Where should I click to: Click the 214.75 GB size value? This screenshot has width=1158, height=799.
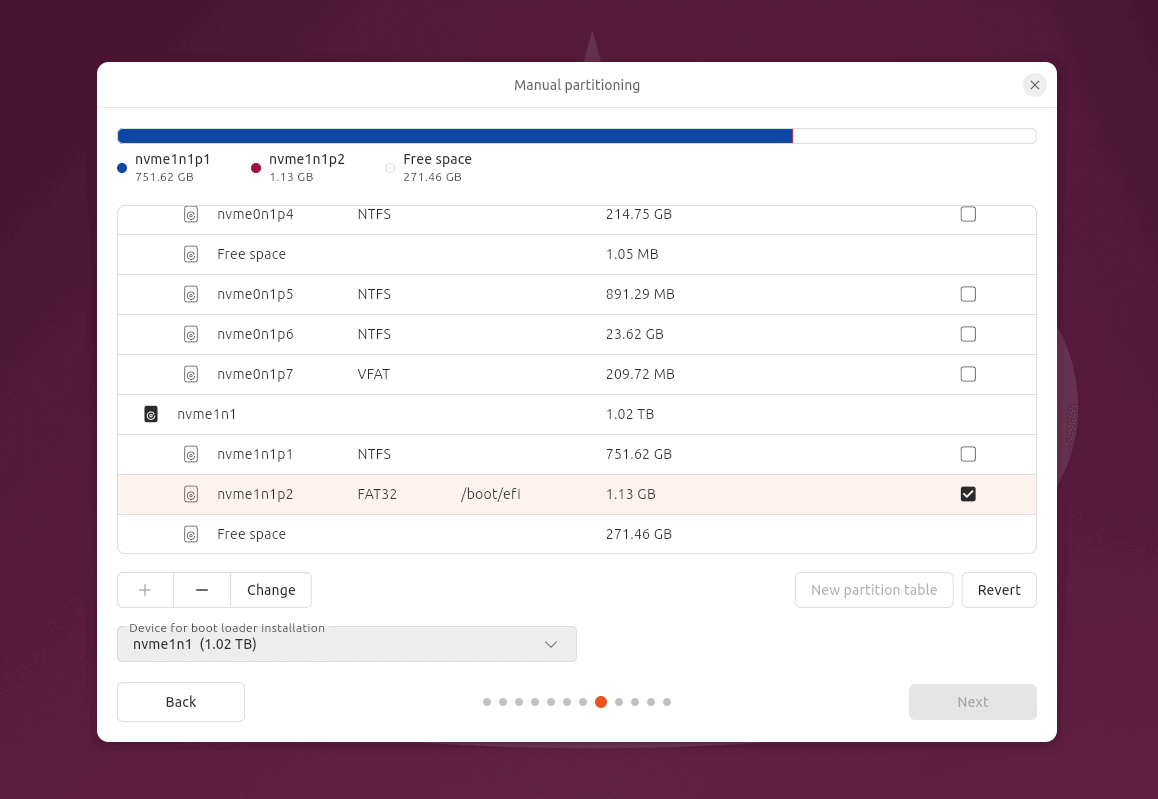click(639, 214)
